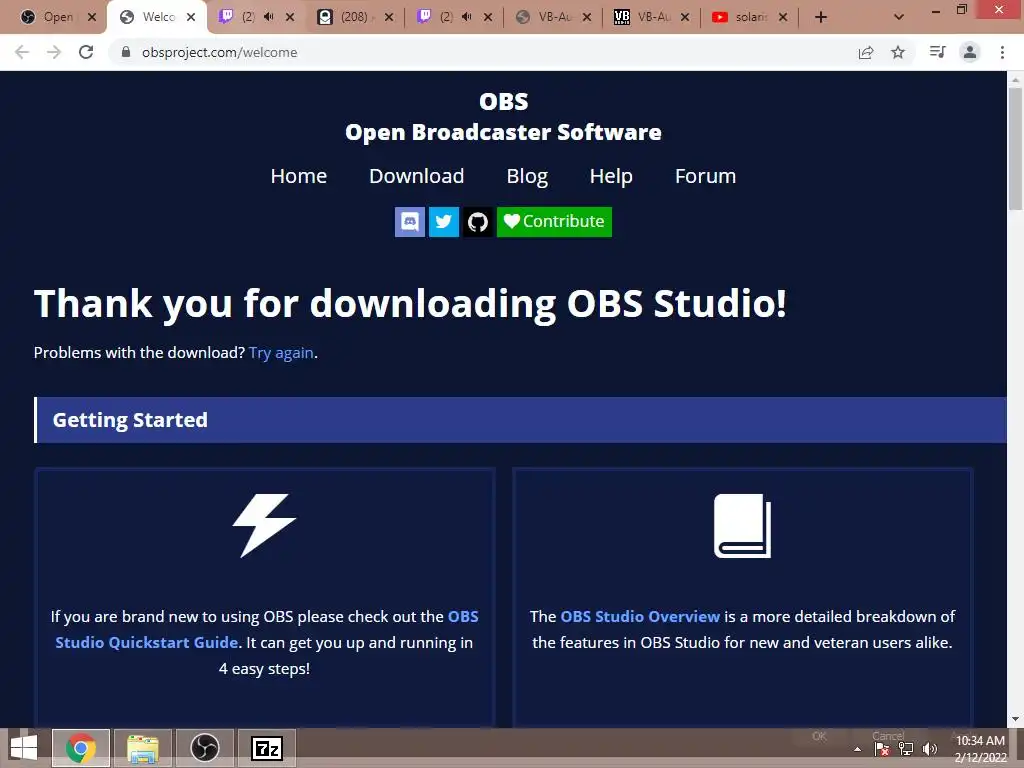Open the Blog page
The width and height of the screenshot is (1024, 768).
[x=527, y=176]
